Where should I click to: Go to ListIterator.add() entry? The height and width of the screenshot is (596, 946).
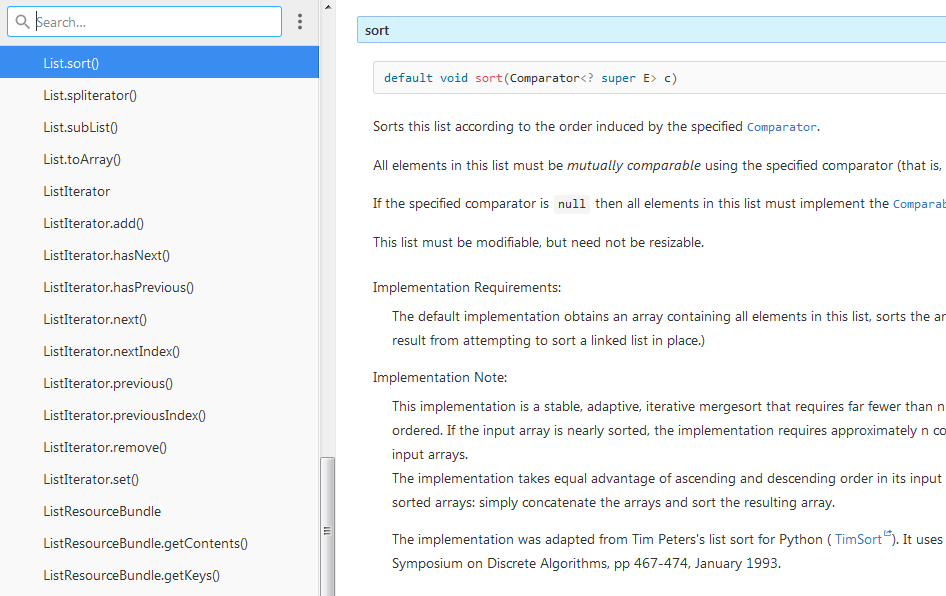point(93,223)
